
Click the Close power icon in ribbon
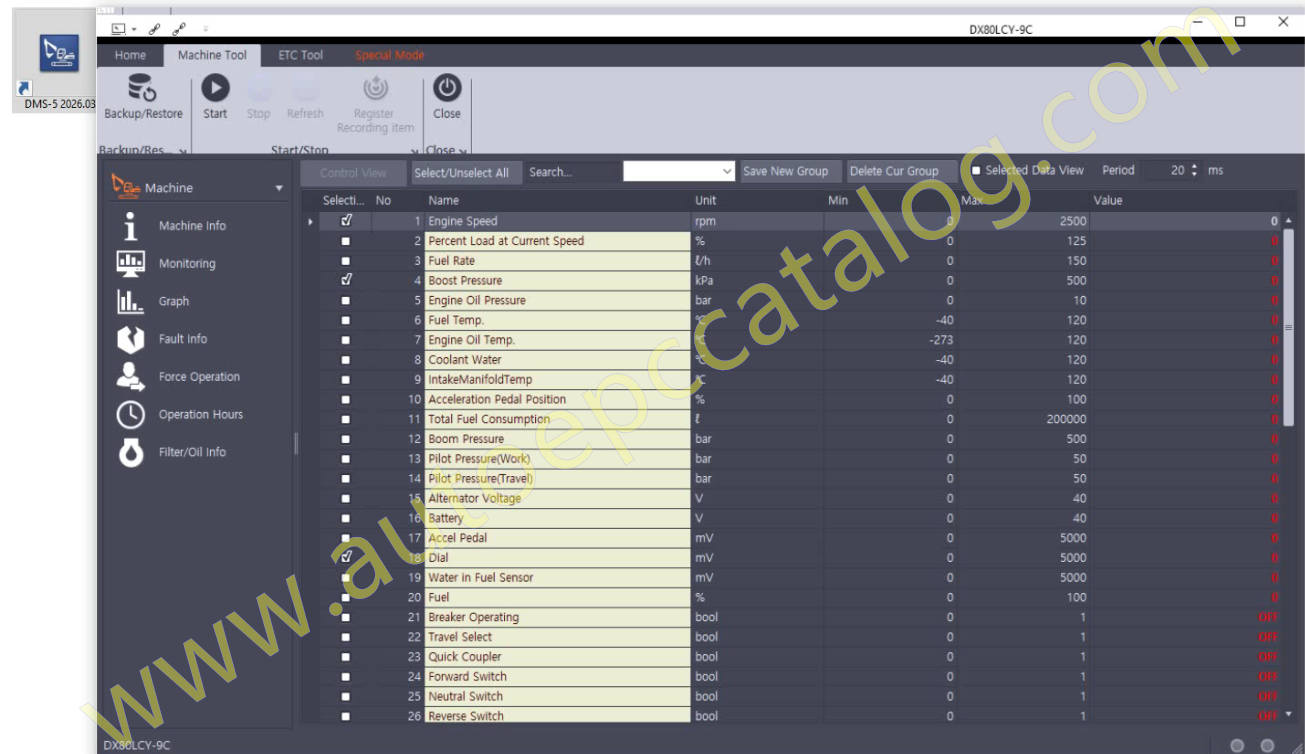tap(446, 89)
